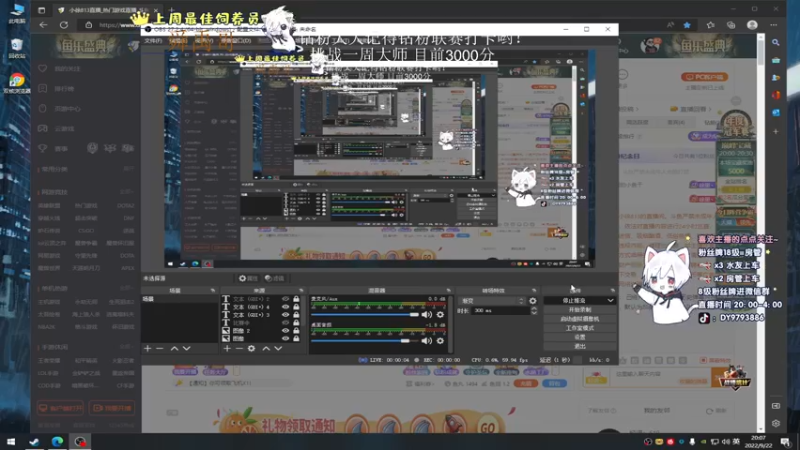Viewport: 800px width, 450px height.
Task: Remove the selected OBS source
Action: [239, 348]
